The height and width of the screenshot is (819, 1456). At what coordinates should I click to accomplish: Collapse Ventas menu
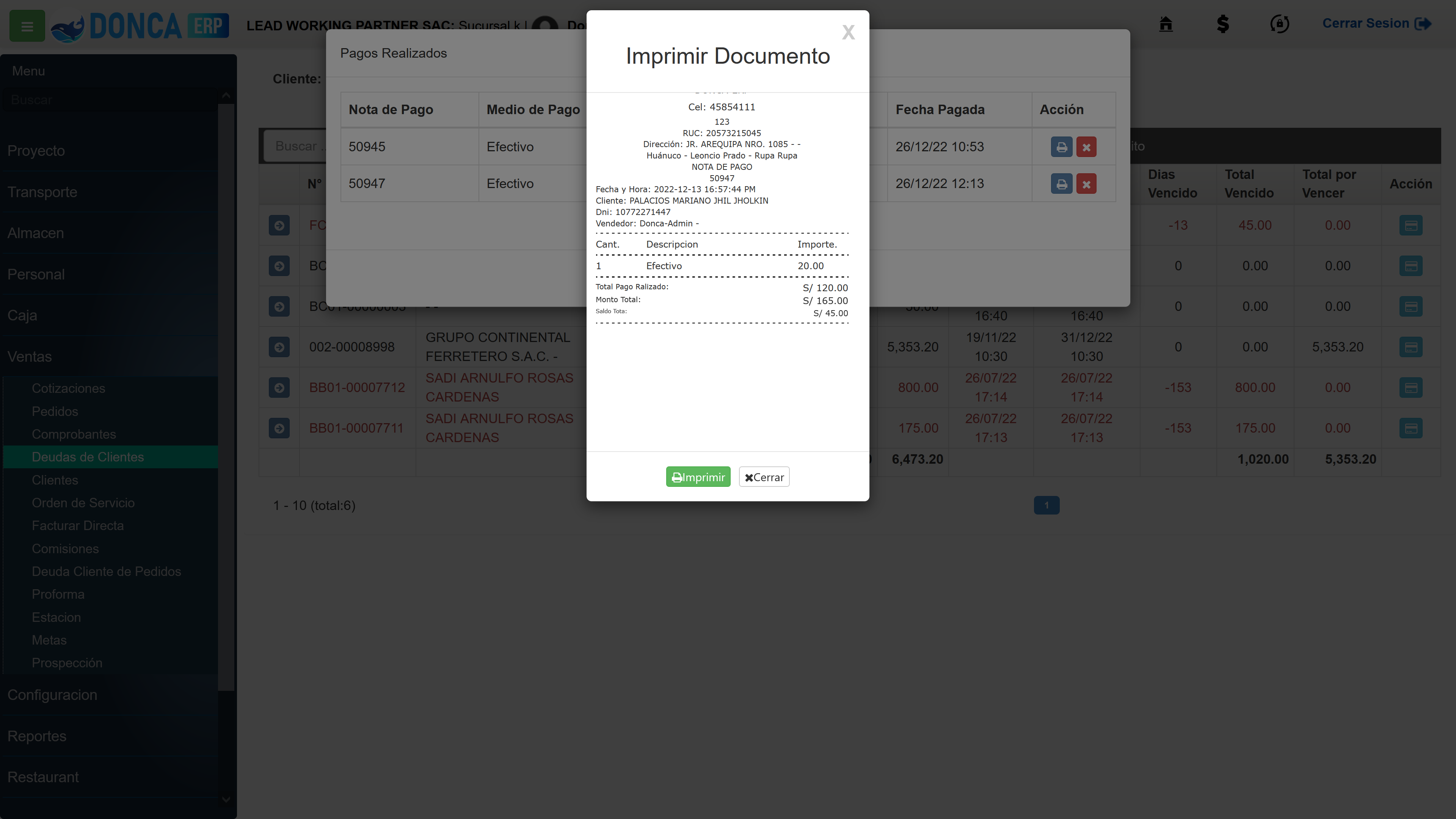point(110,357)
